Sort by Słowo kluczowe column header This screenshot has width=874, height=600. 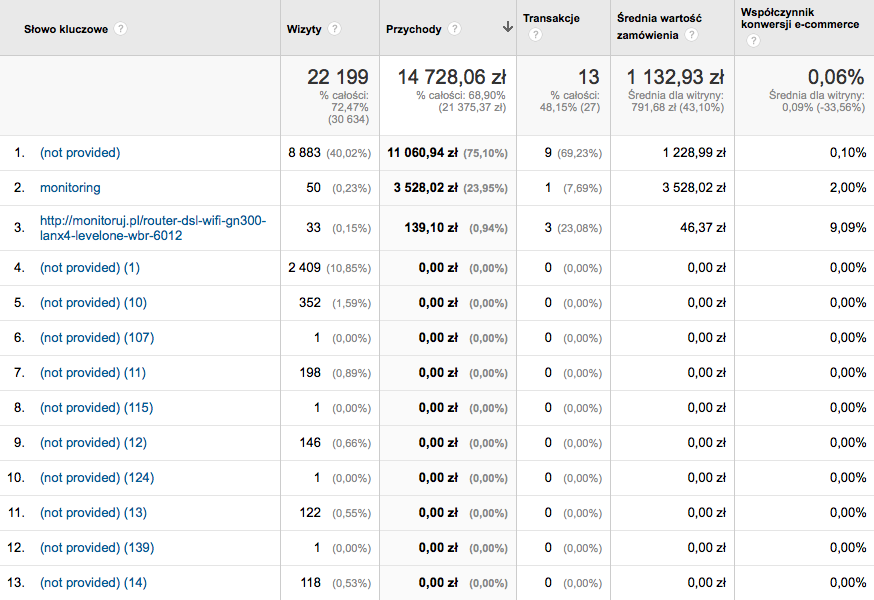(x=66, y=29)
